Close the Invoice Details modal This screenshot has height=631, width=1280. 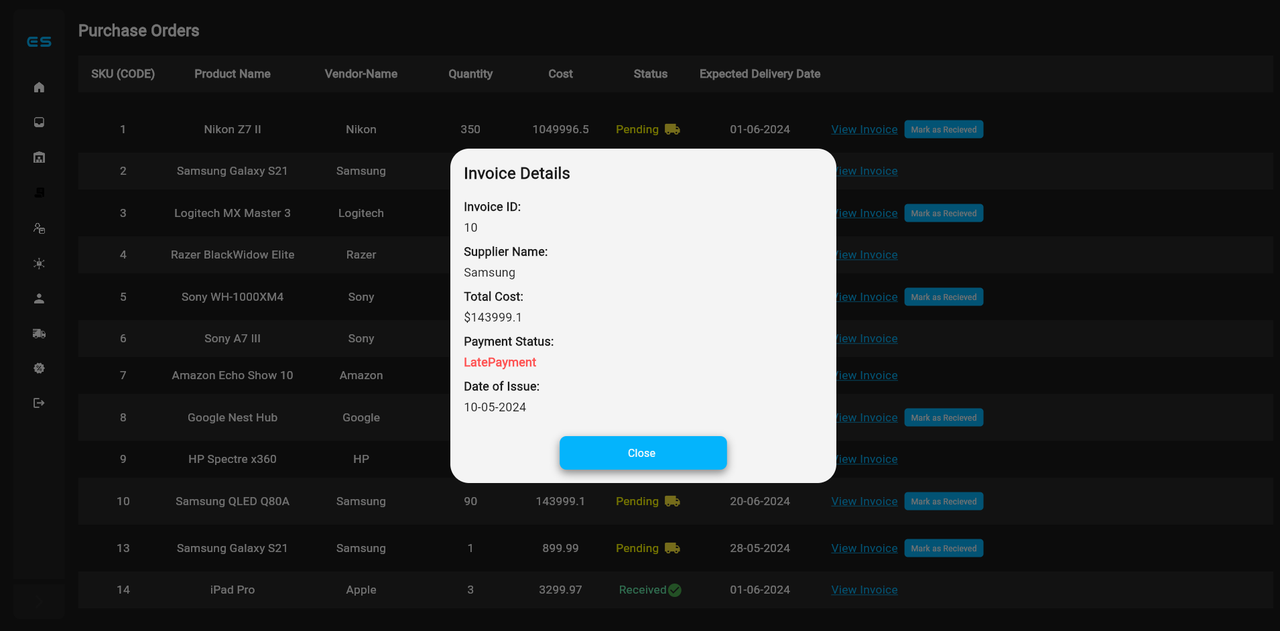click(x=643, y=452)
